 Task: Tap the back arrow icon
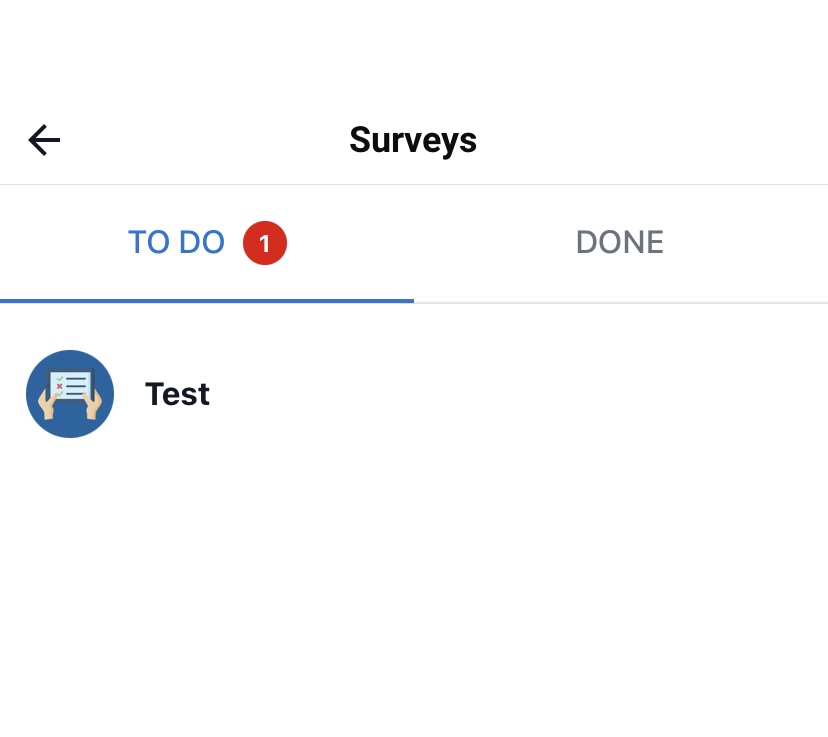(44, 140)
